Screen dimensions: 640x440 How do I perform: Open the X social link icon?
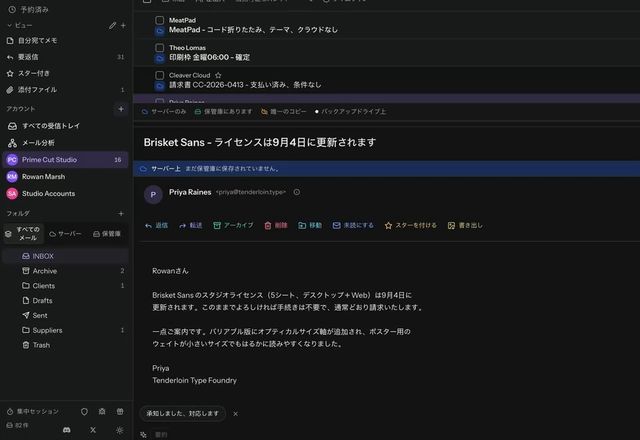(93, 430)
